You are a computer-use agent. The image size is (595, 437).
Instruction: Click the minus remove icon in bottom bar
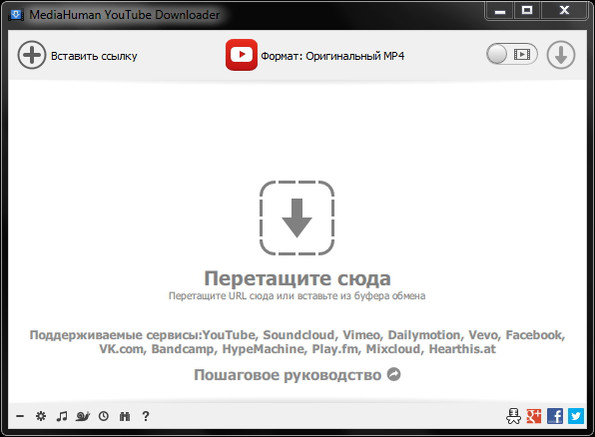coord(20,416)
